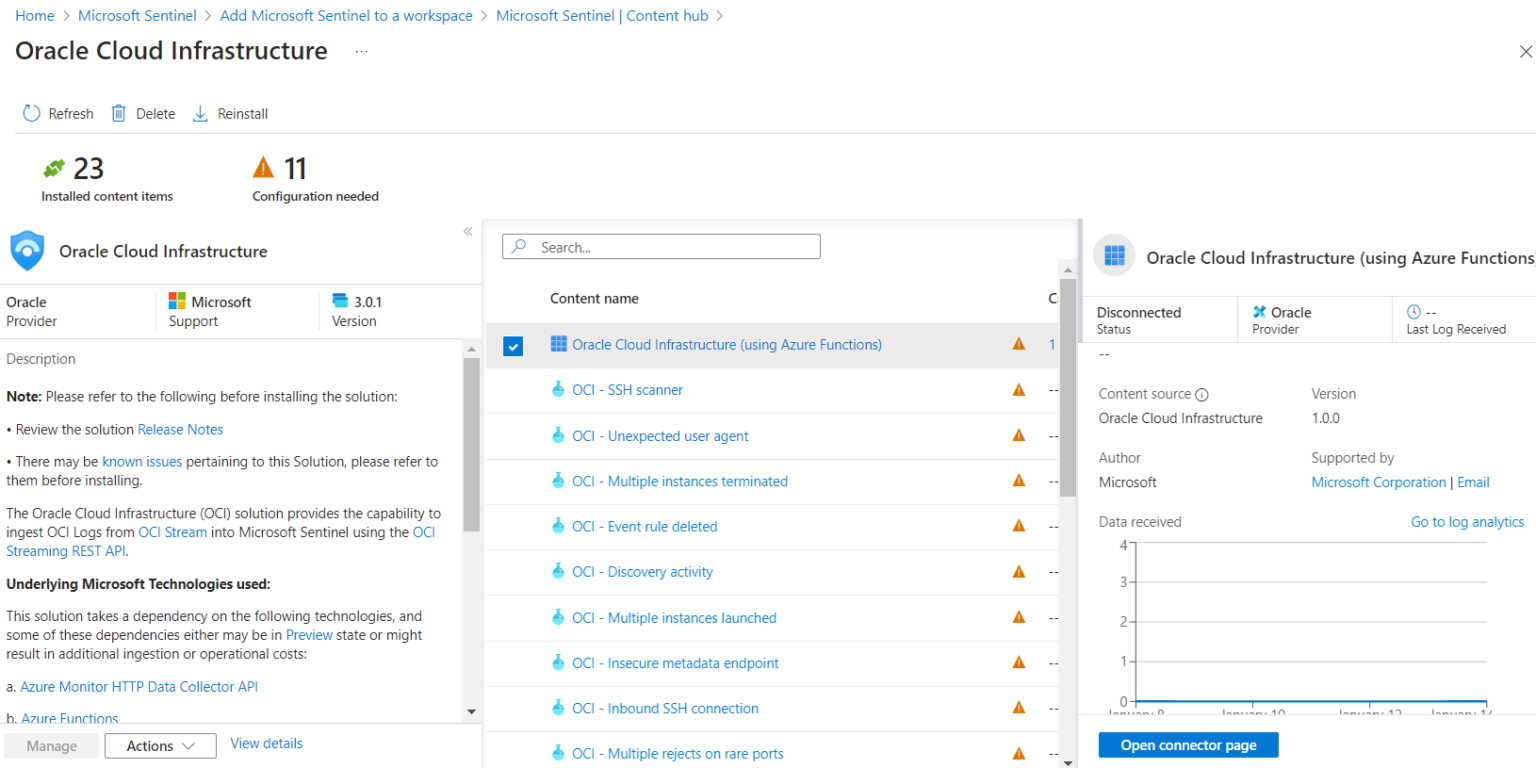Click Go to log analytics link

[1467, 522]
